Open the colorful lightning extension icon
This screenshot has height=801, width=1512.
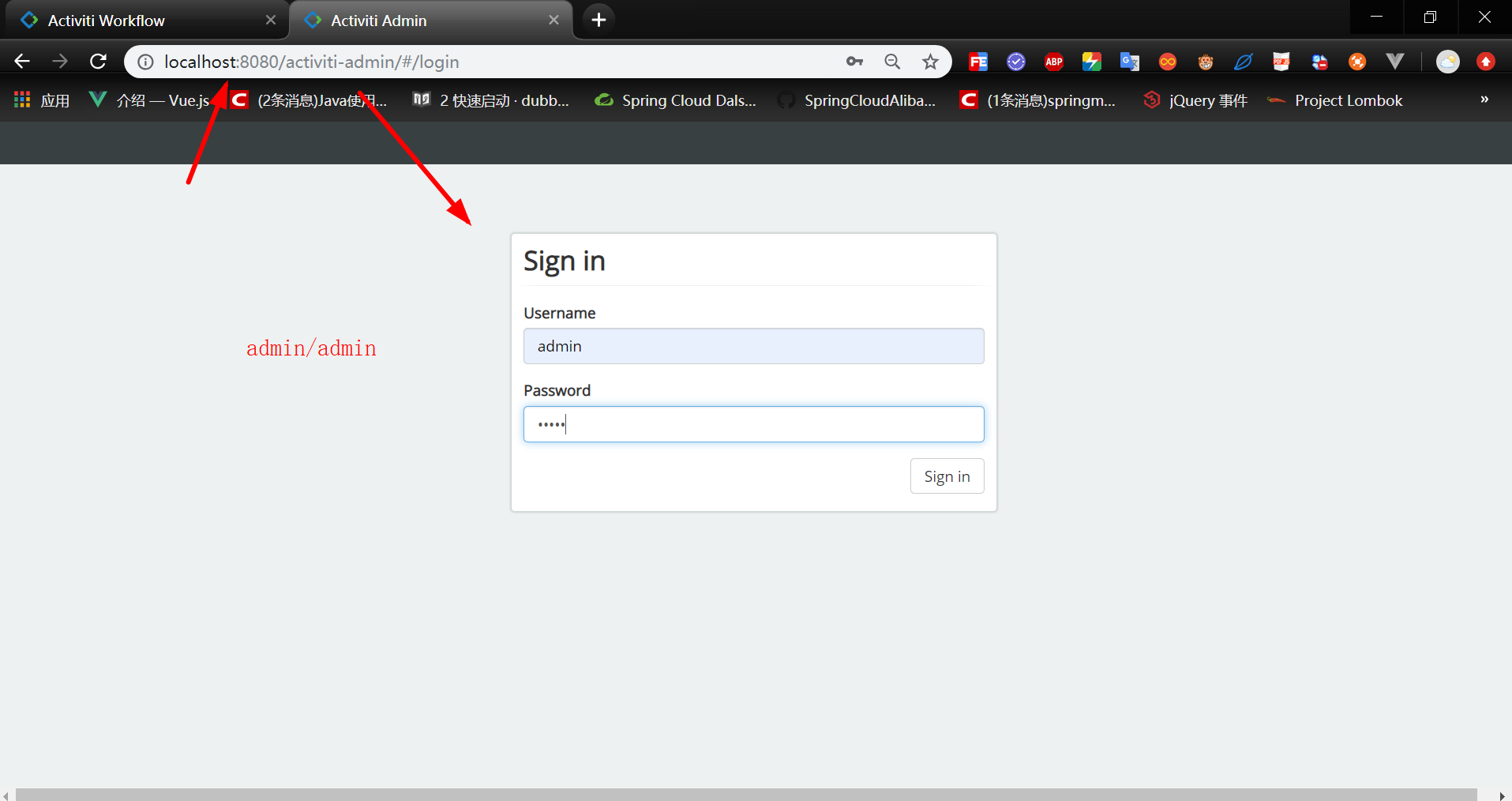coord(1092,62)
